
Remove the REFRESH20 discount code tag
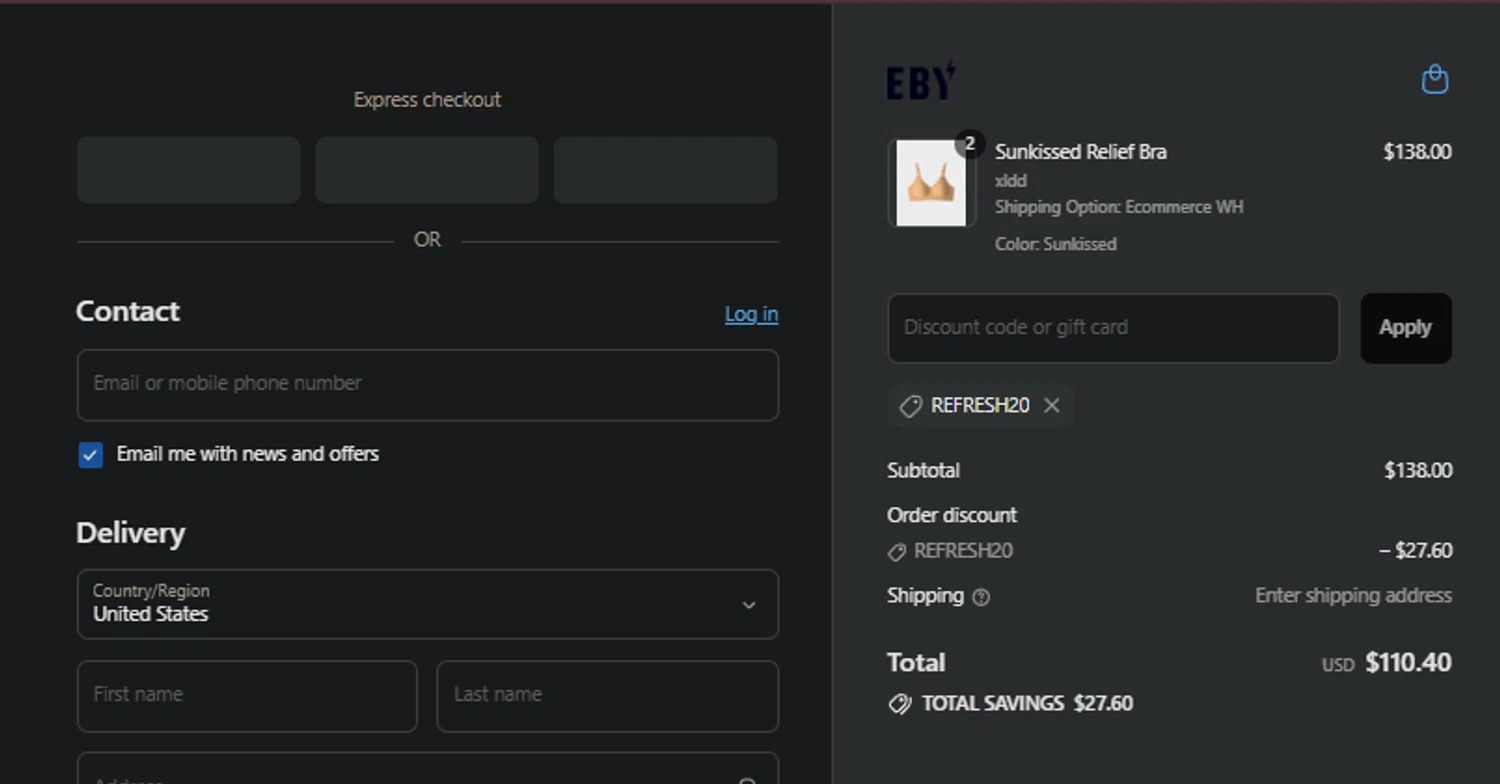tap(1051, 405)
